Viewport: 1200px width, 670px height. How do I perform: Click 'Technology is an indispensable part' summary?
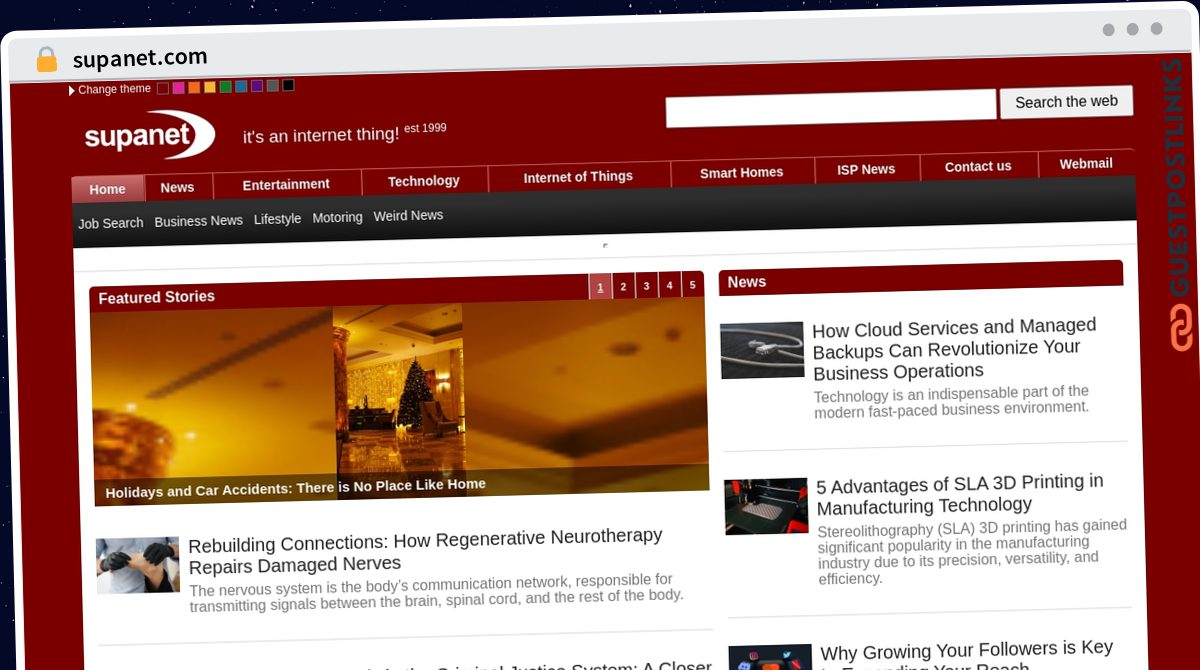point(951,401)
